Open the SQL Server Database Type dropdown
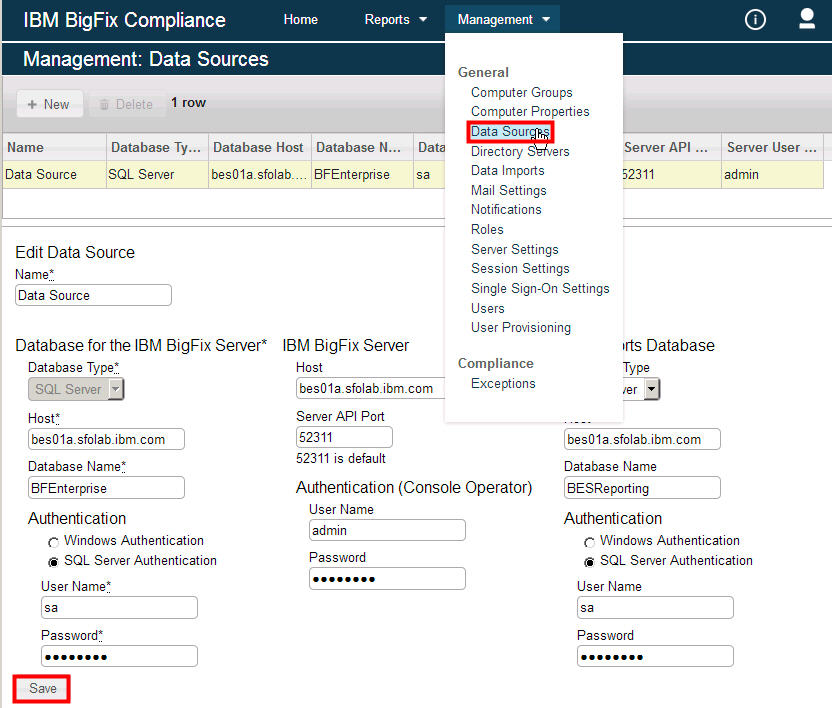 coord(76,389)
